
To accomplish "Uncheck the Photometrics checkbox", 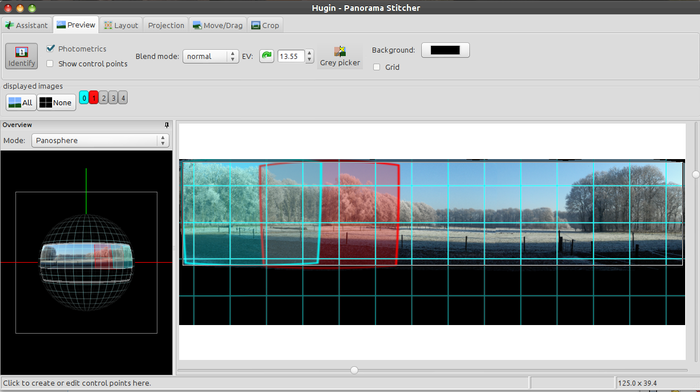I will [x=50, y=48].
